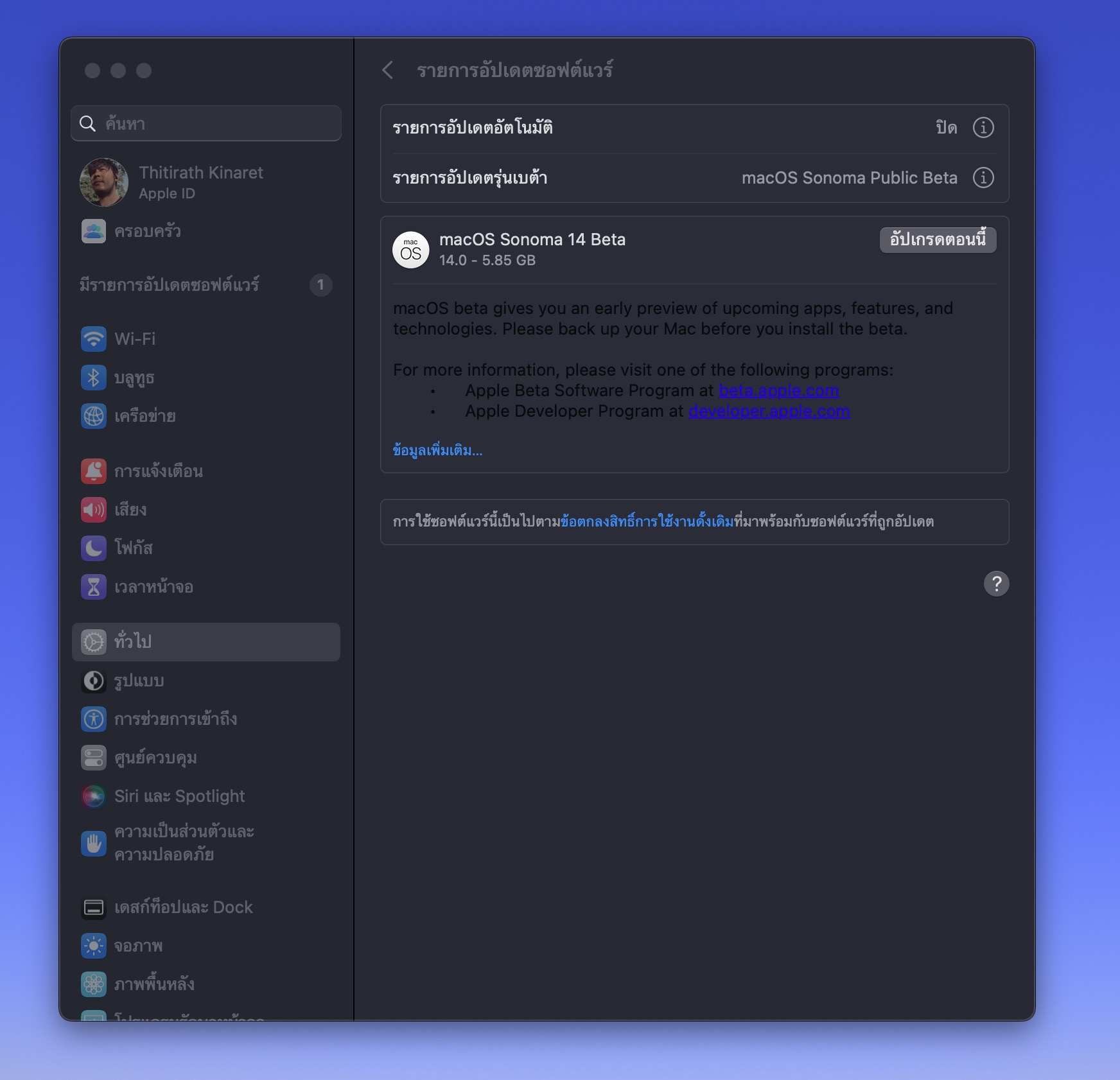Open info for beta updates row
The image size is (1120, 1080).
pos(983,177)
